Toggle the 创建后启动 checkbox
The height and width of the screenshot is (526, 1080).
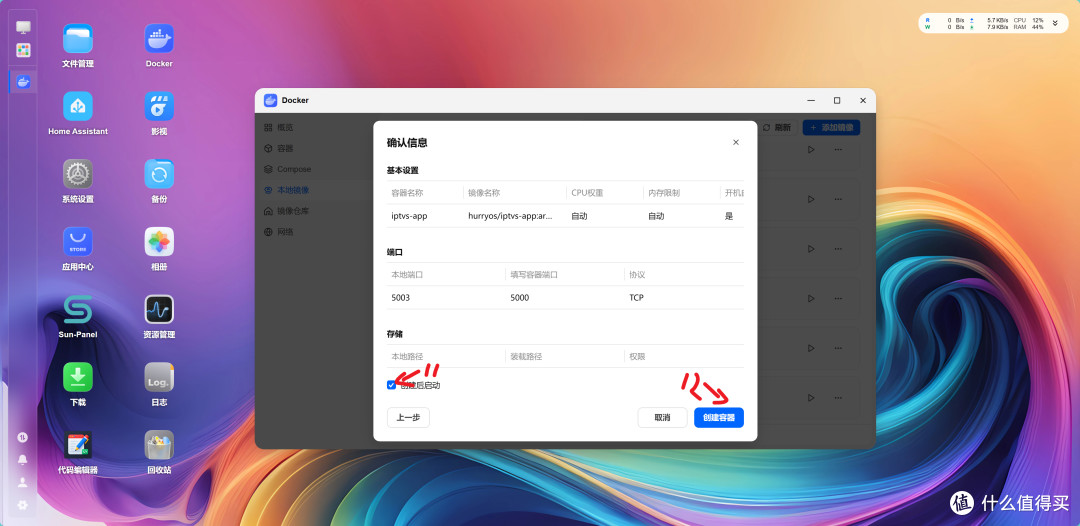click(391, 386)
